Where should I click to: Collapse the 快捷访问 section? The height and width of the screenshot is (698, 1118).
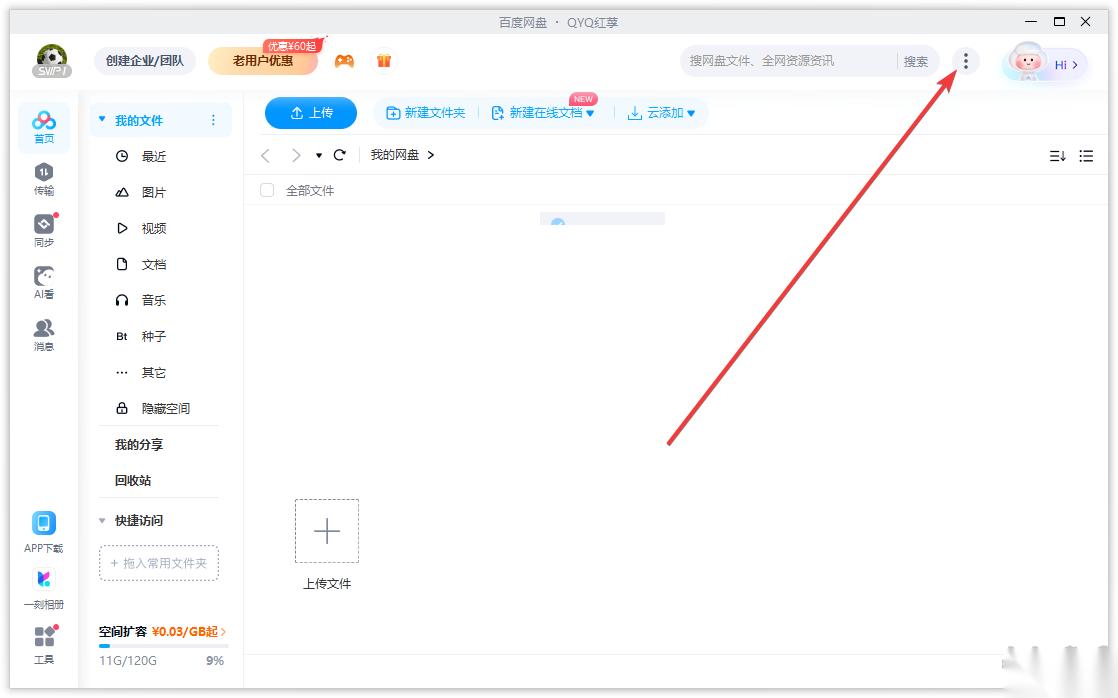point(102,520)
